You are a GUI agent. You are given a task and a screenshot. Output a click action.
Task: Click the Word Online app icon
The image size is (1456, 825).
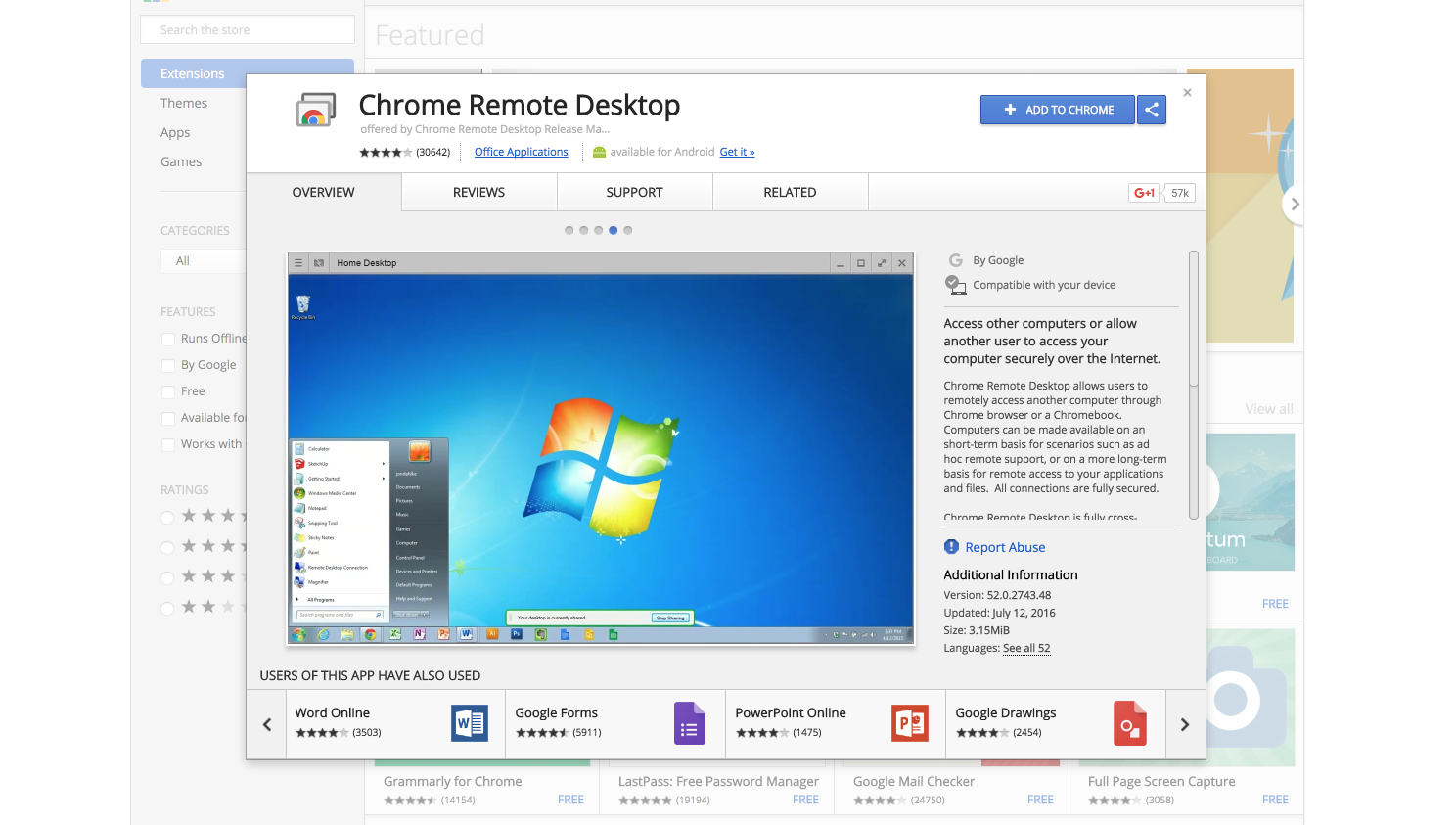point(469,723)
